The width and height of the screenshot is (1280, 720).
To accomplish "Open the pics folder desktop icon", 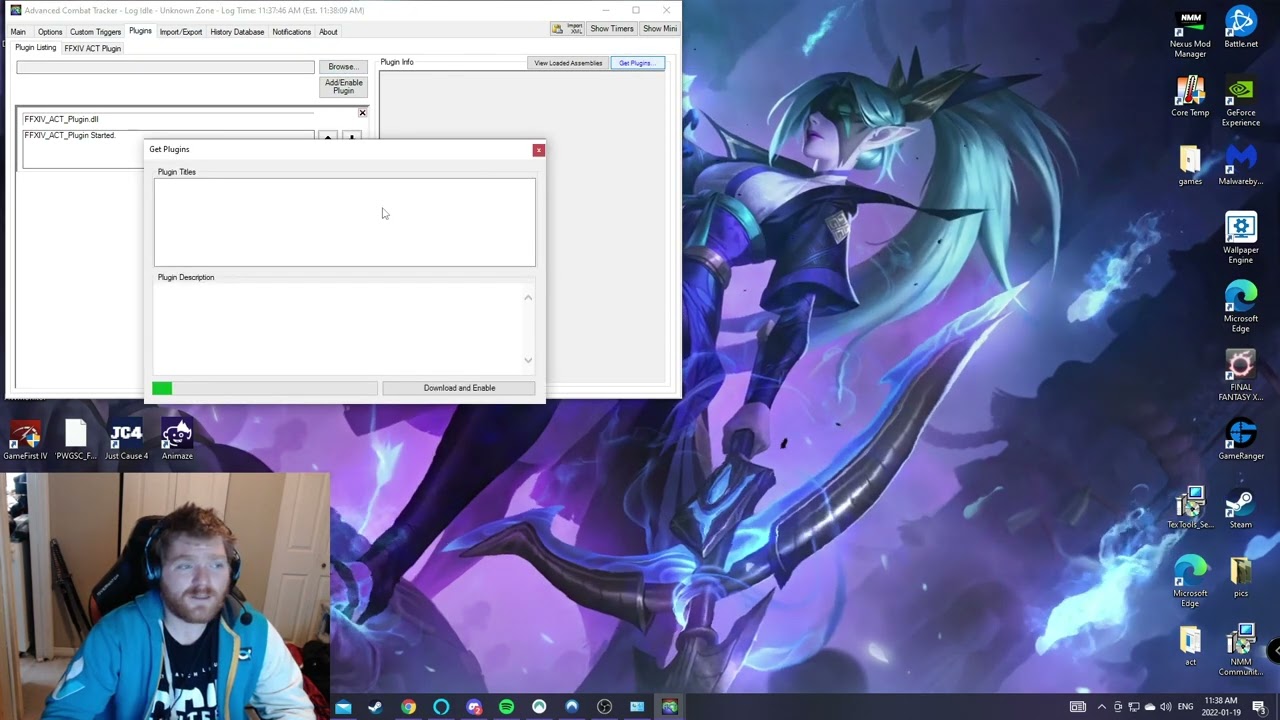I will coord(1241,577).
